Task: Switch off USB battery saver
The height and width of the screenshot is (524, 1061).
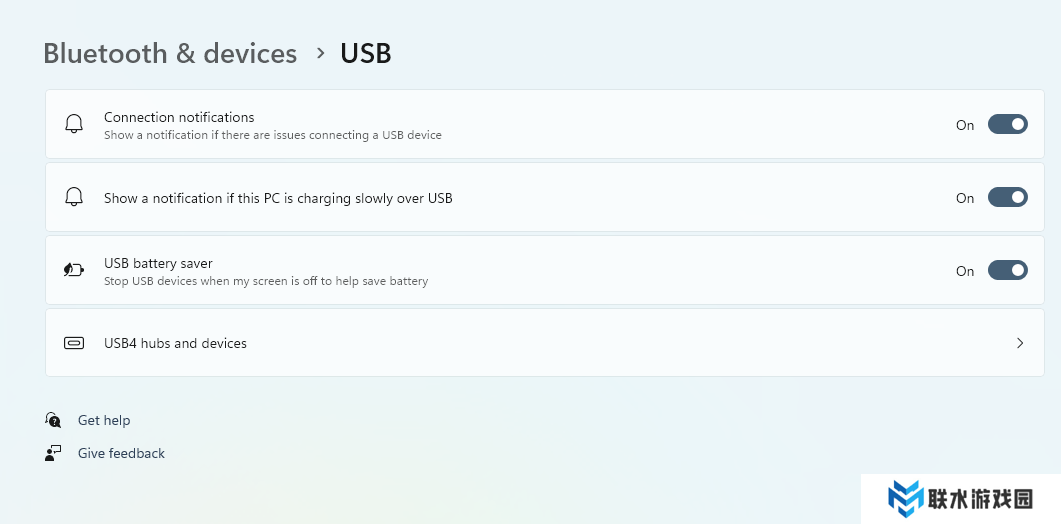Action: (x=1007, y=270)
